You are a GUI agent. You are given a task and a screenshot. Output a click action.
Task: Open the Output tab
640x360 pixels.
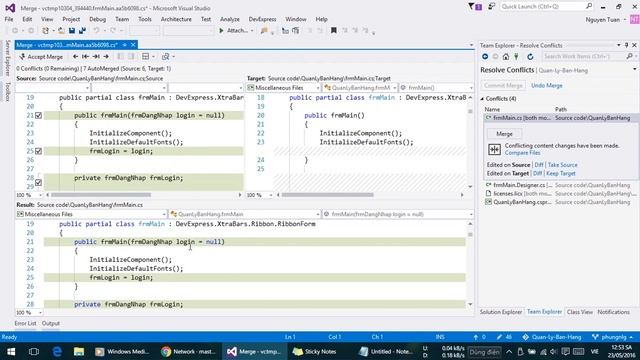[51, 323]
